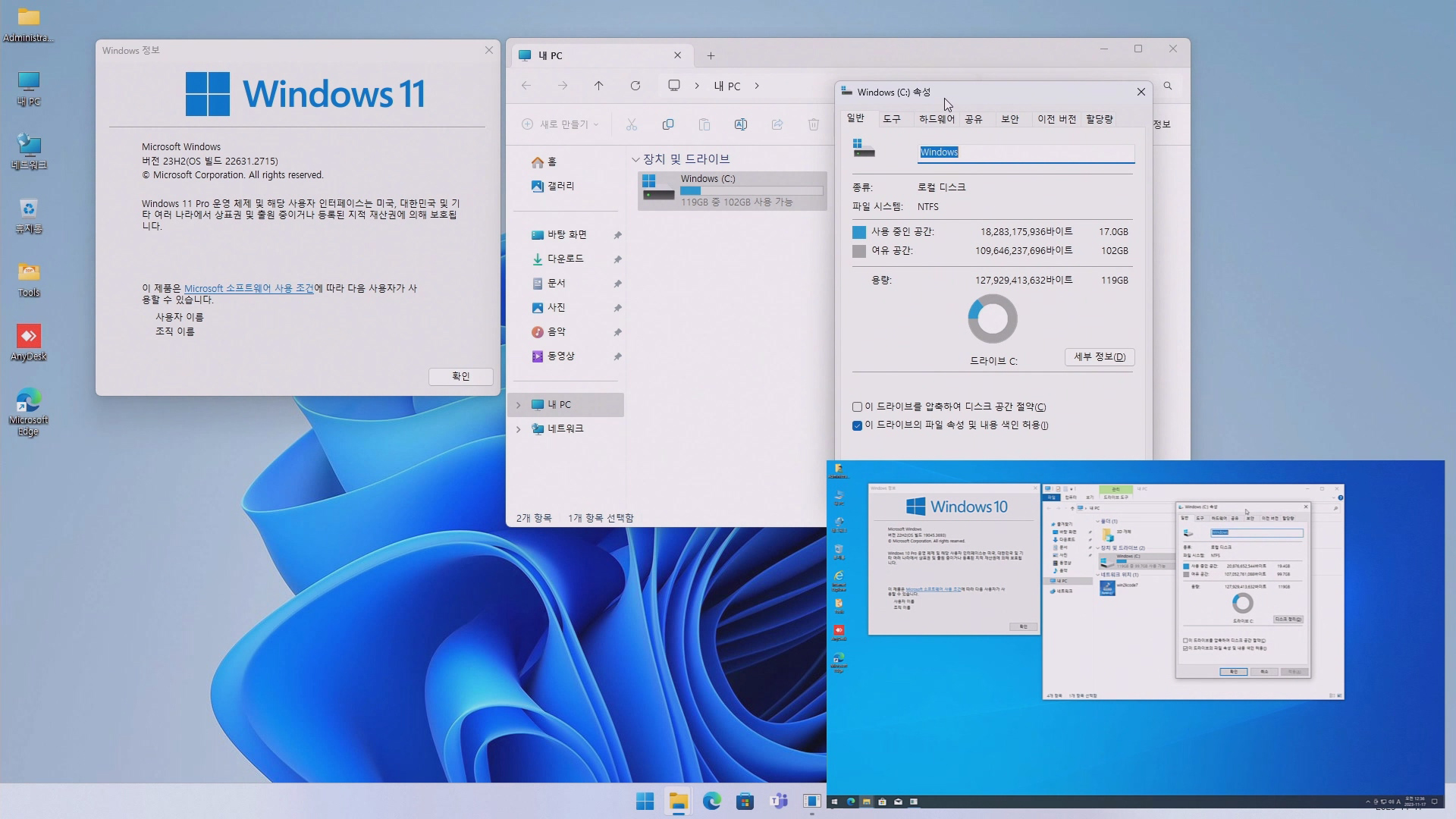Go up one folder level
1456x819 pixels.
click(599, 86)
